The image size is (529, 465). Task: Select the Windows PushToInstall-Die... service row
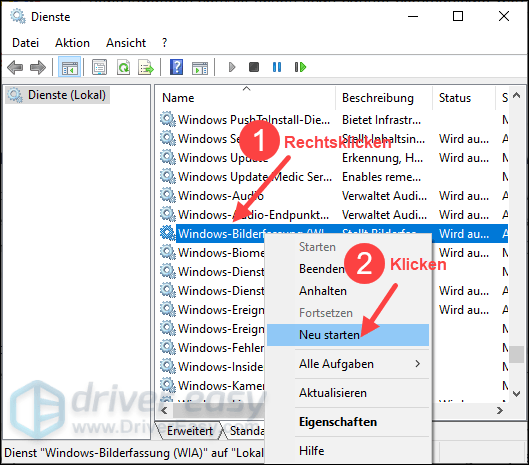point(334,119)
